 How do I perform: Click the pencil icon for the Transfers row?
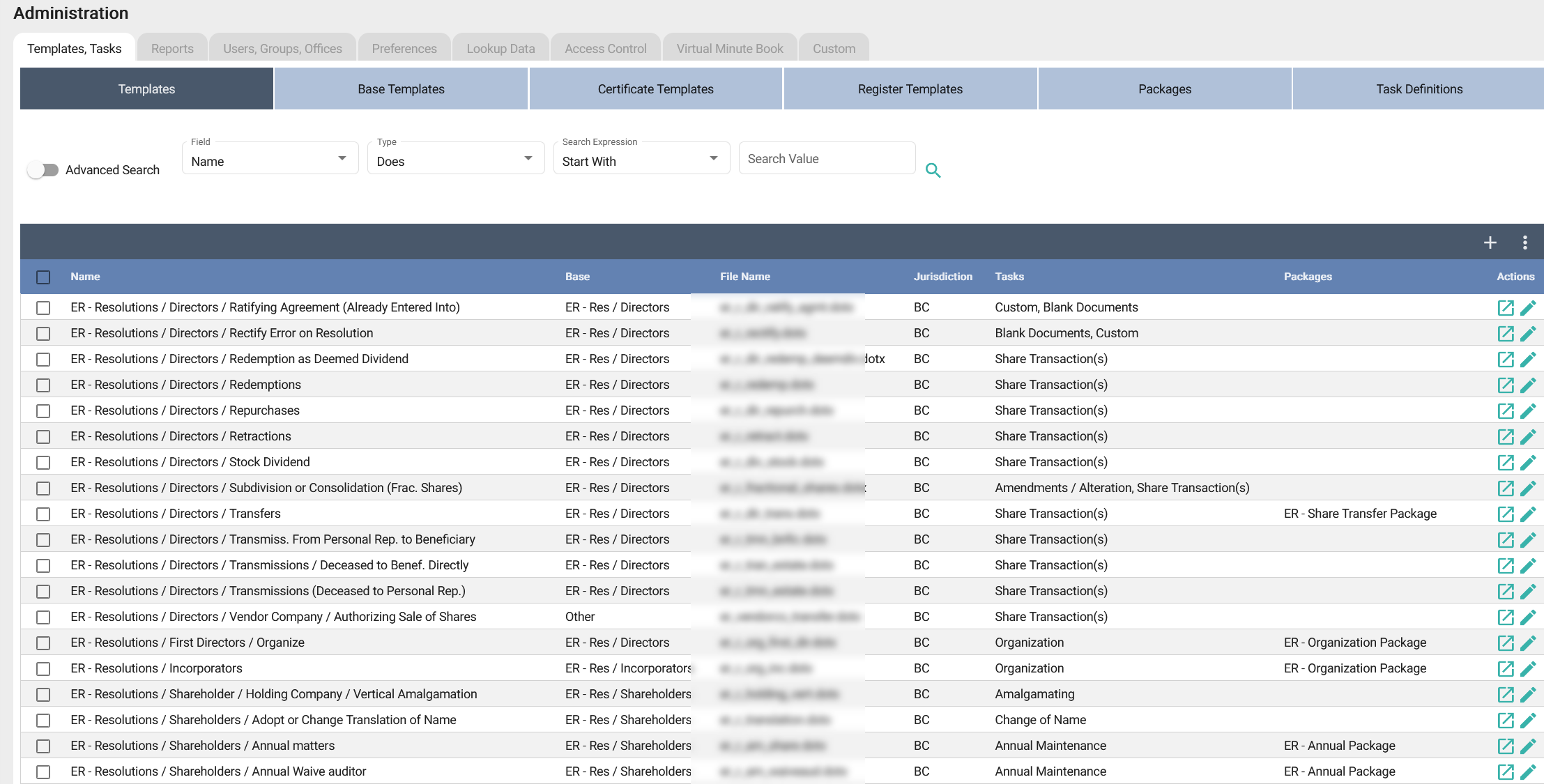point(1528,514)
